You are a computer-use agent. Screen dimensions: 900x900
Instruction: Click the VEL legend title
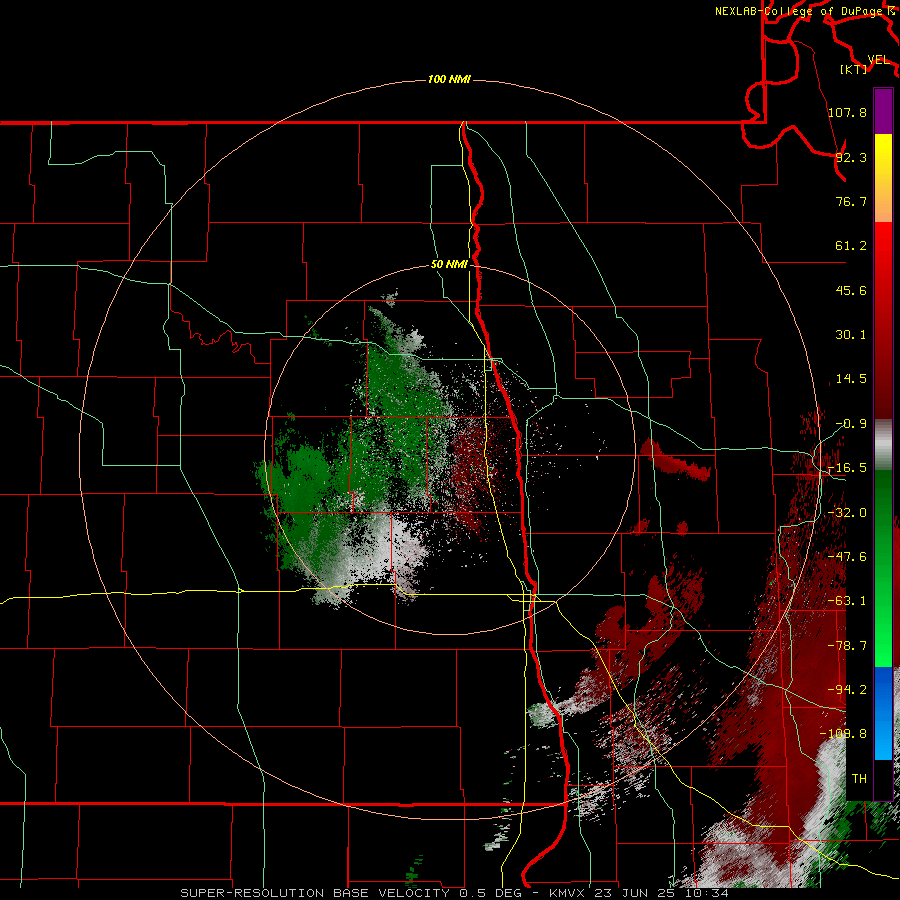pyautogui.click(x=878, y=60)
